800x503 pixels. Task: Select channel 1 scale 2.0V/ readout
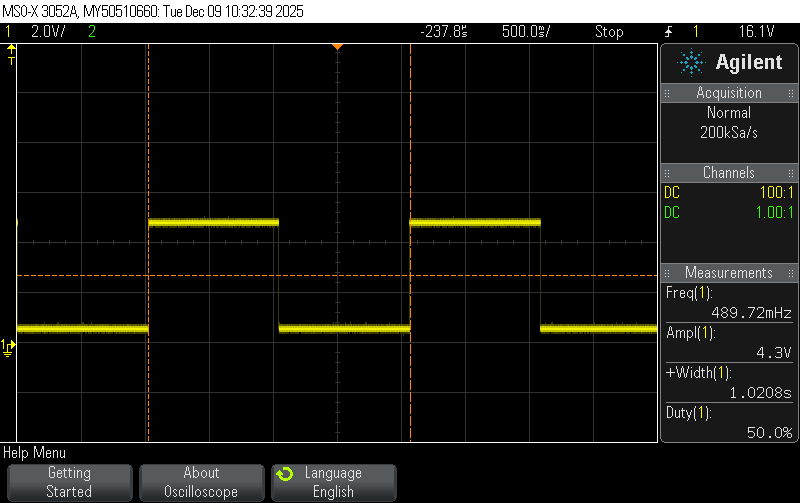coord(48,32)
